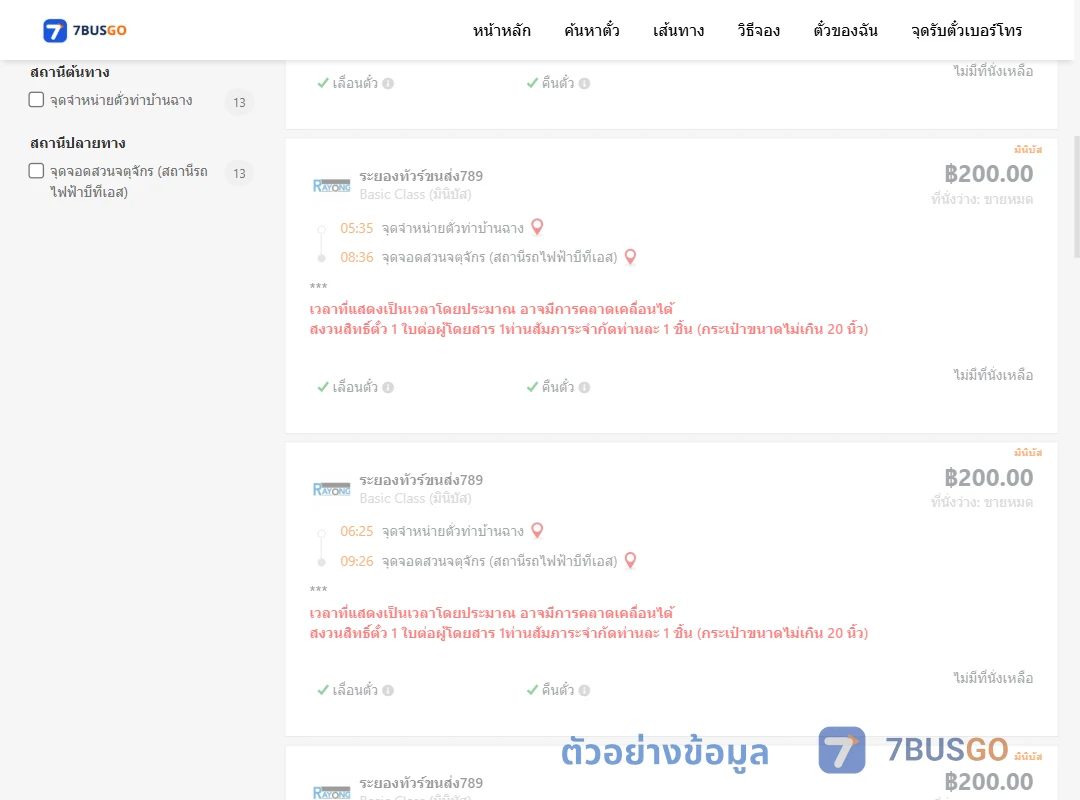Click คืนตั๋ว info icon in top partial card
Screen dimensions: 1080x800
point(584,83)
